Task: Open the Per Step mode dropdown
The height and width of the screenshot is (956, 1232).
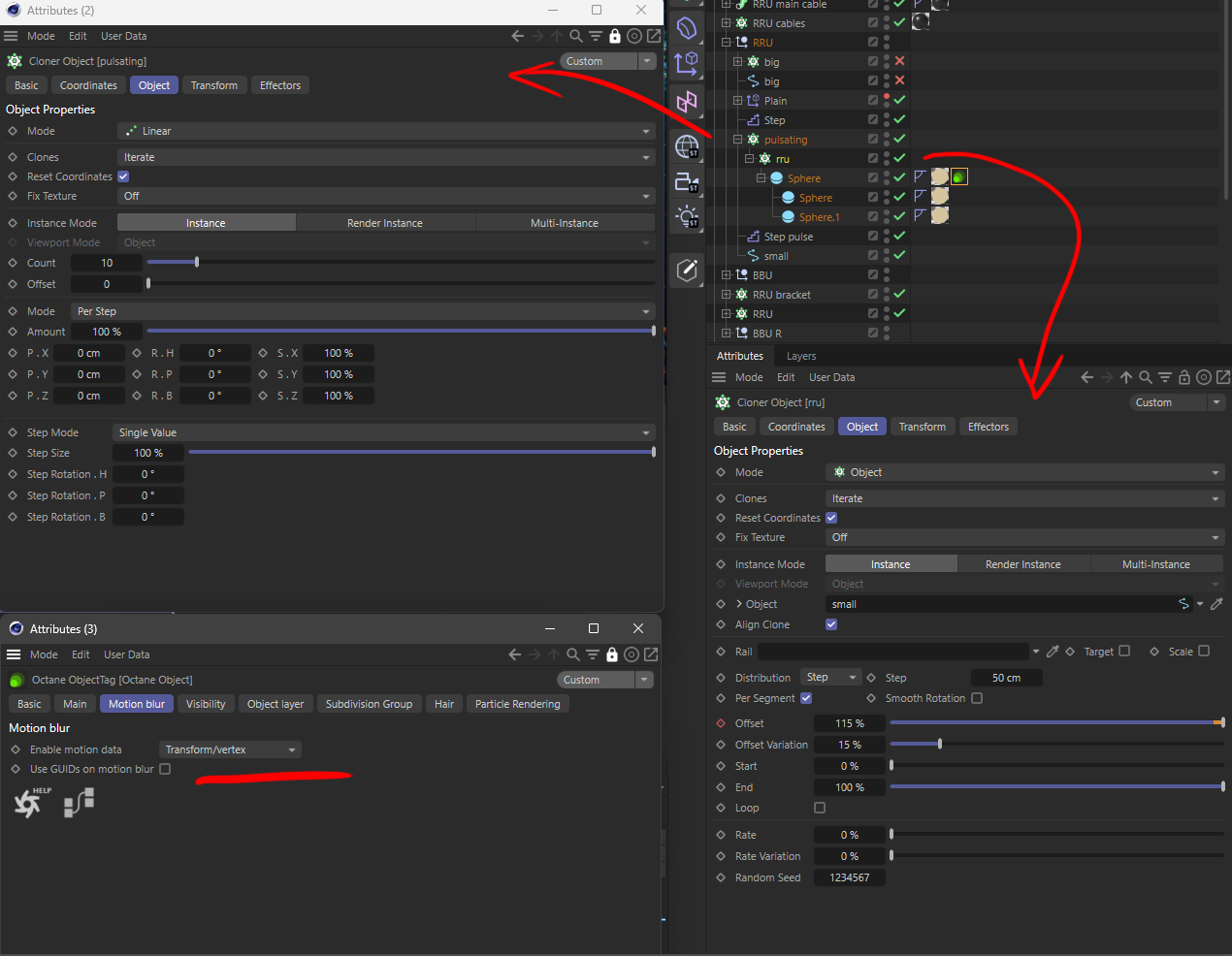Action: click(x=363, y=311)
